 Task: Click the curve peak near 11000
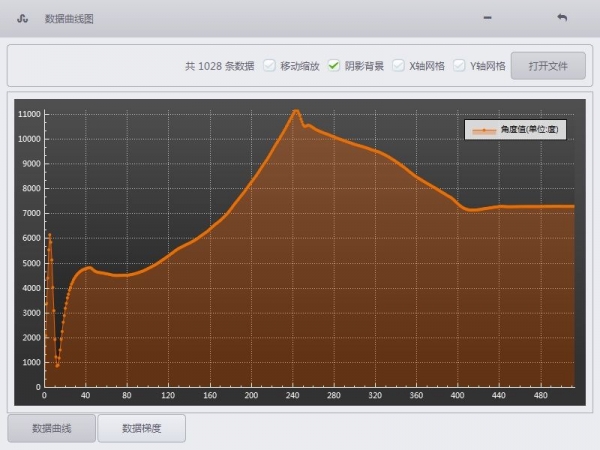coord(296,111)
